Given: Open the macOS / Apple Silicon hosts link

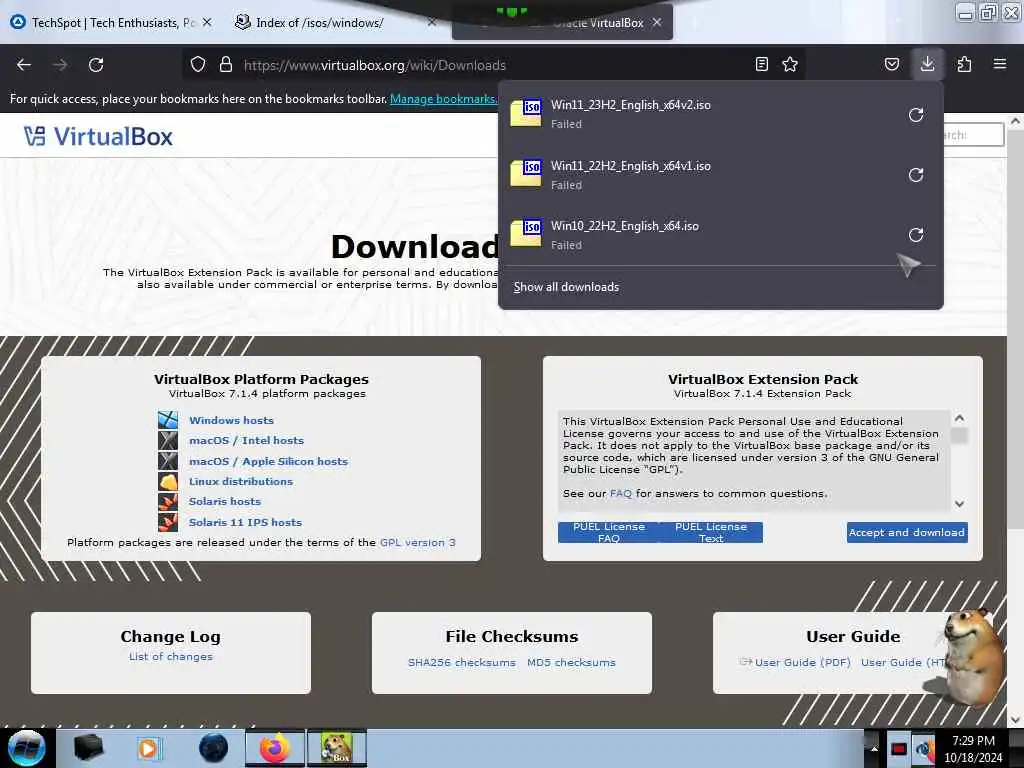Looking at the screenshot, I should click(268, 461).
